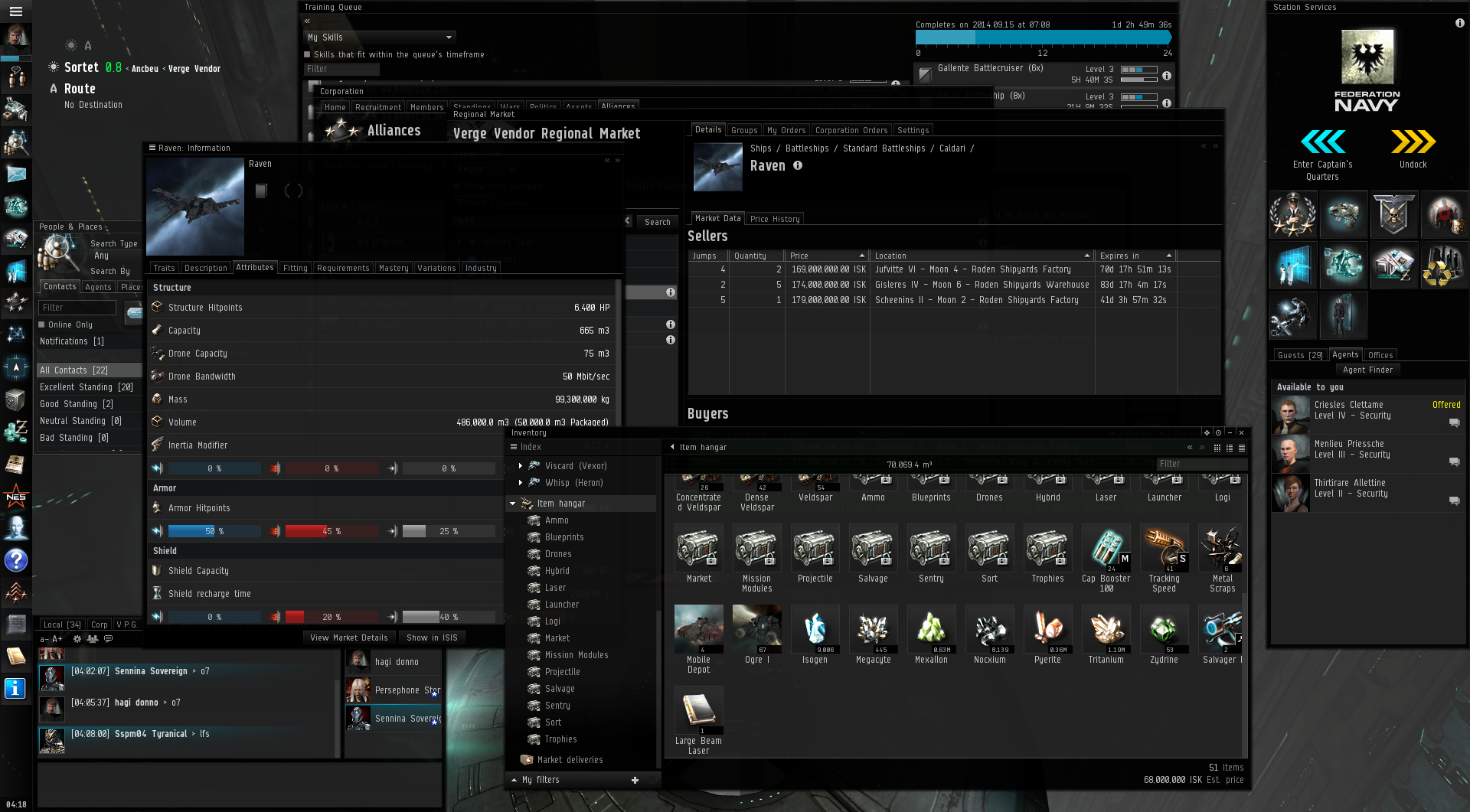
Task: Expand the Viscard (Vexor) tree node
Action: coord(521,465)
